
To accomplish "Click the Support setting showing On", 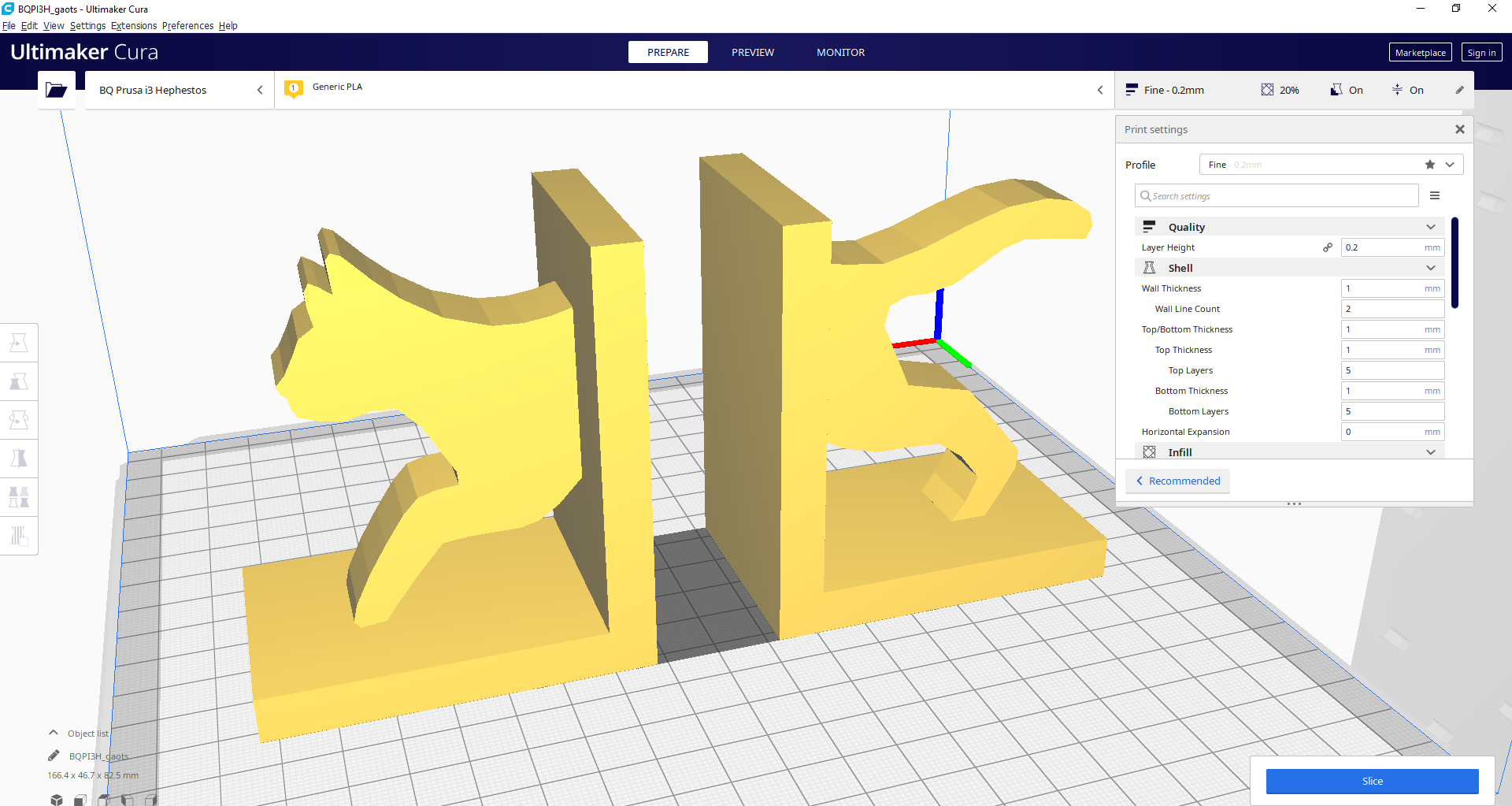I will click(1347, 90).
